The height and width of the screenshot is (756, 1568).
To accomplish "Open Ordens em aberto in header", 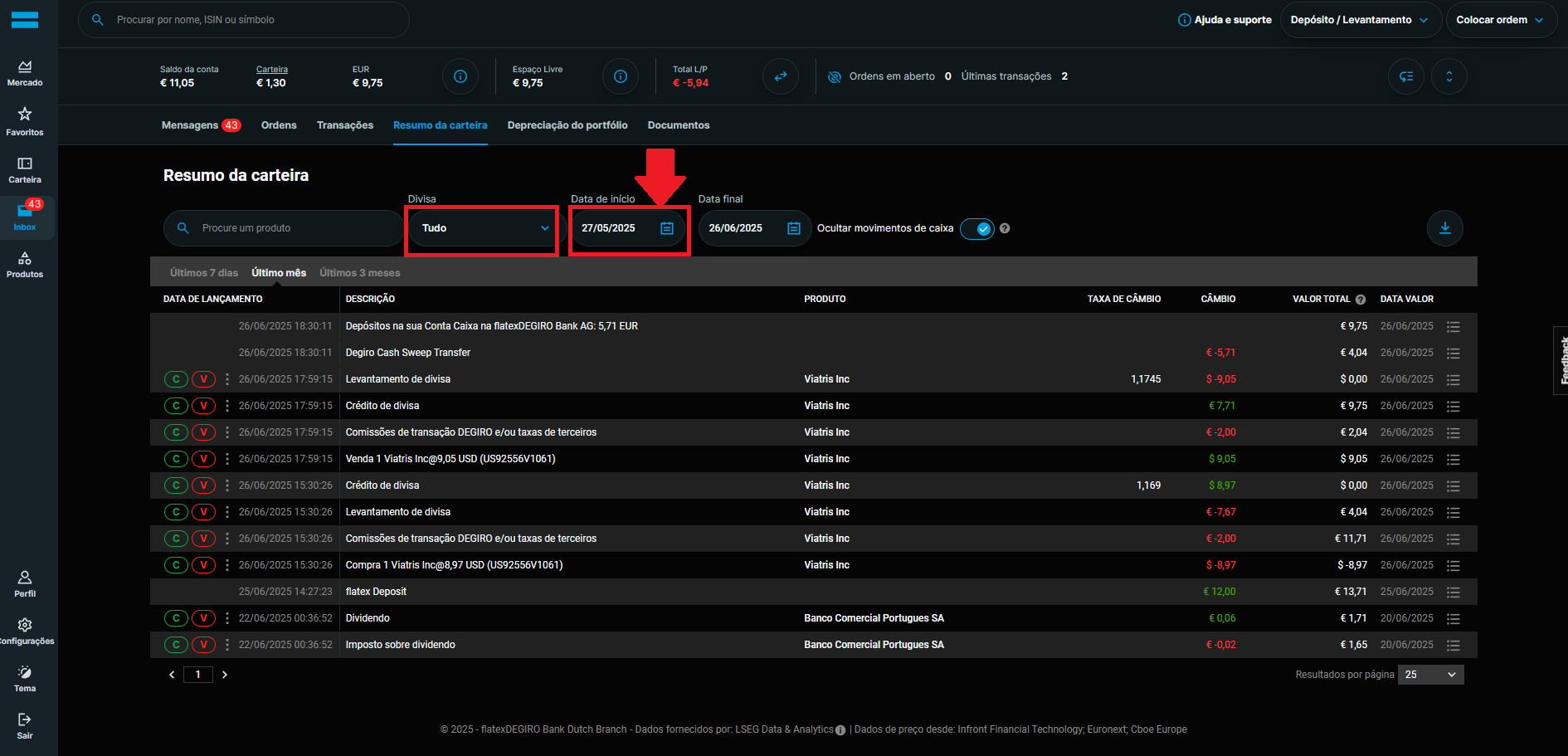I will point(900,76).
